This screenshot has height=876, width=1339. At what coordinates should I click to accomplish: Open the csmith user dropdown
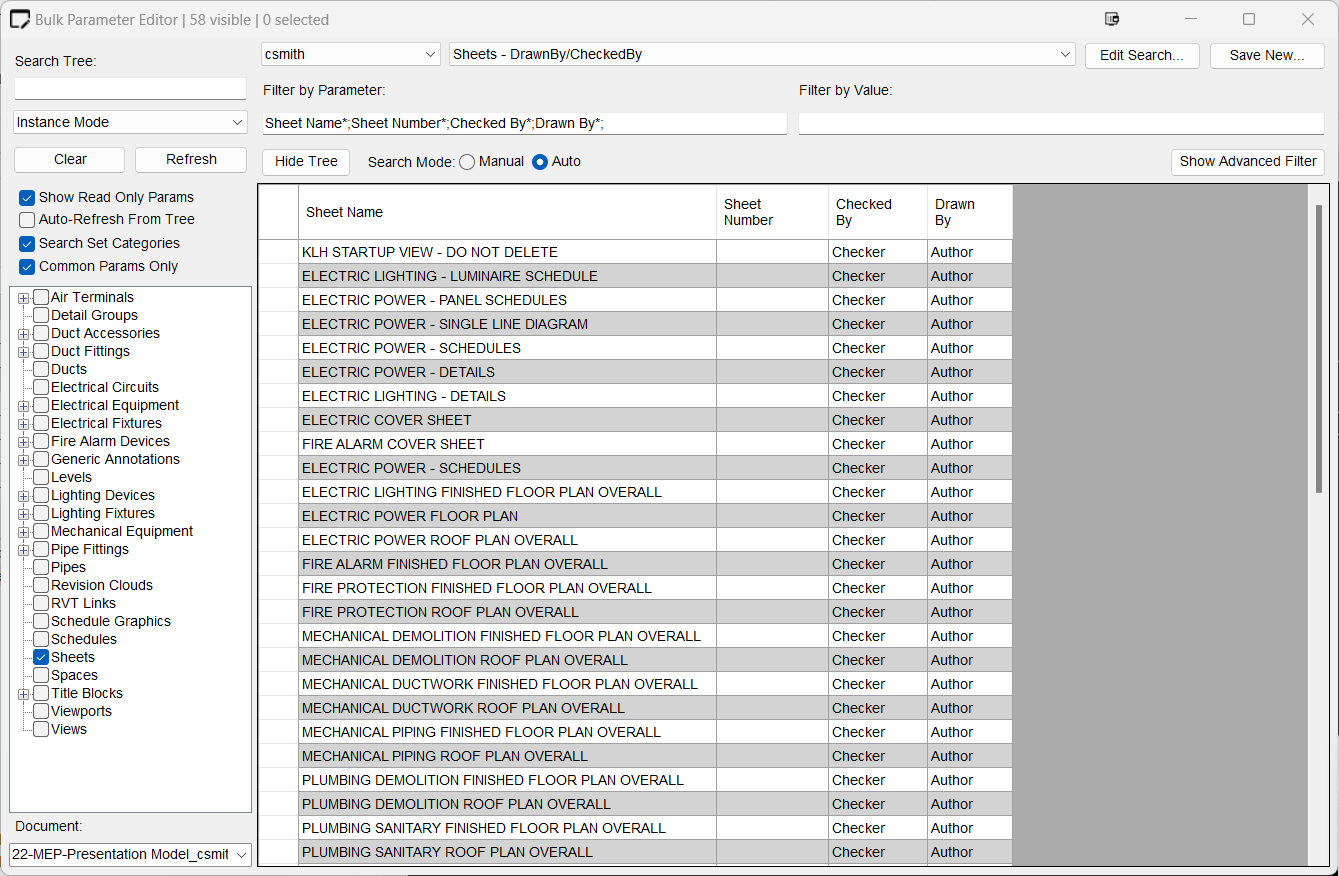[x=351, y=54]
